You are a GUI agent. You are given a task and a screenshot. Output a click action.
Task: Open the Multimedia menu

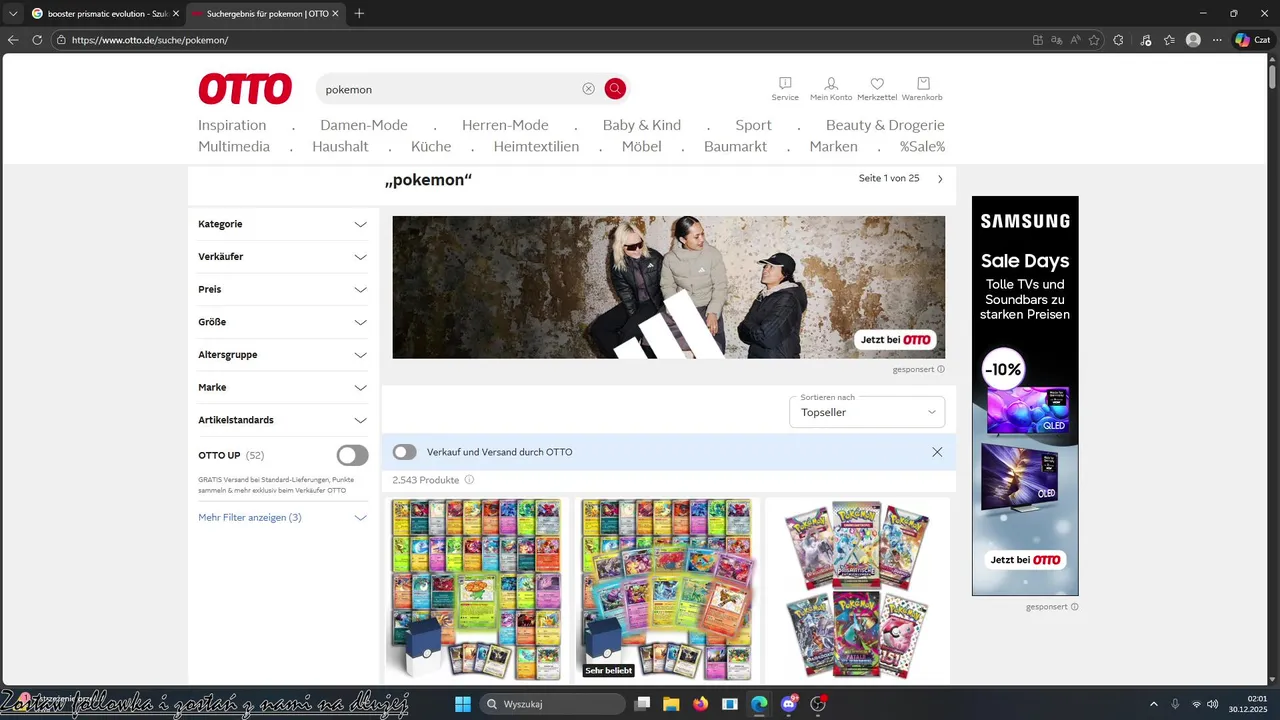click(234, 146)
